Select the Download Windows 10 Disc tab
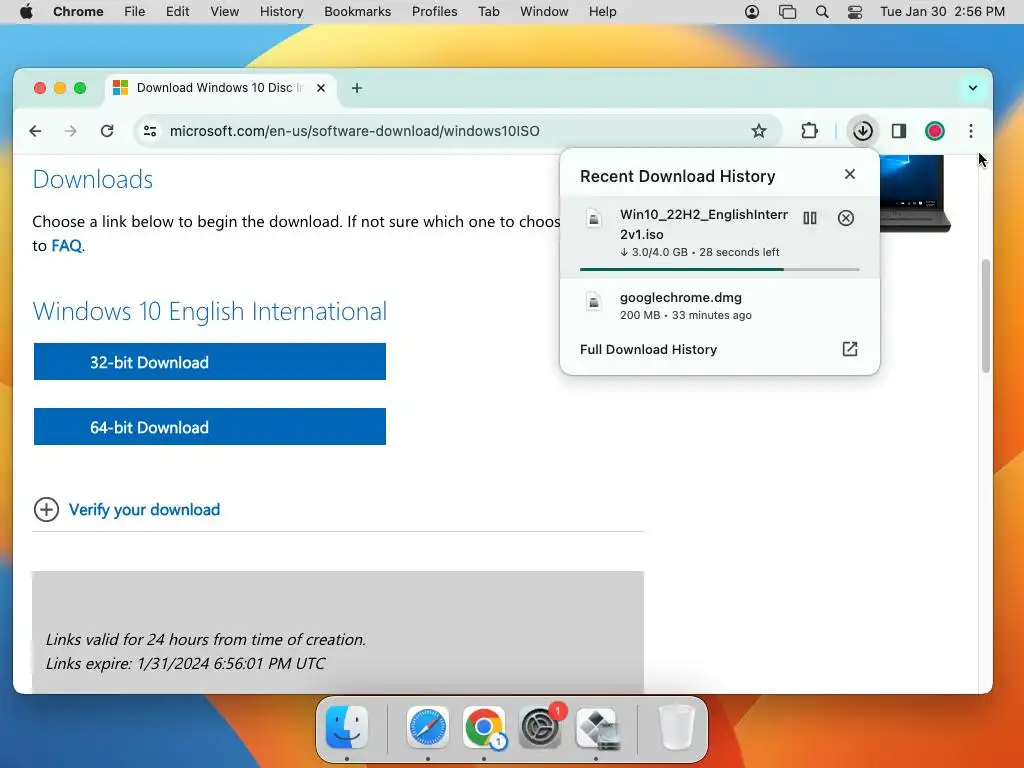The width and height of the screenshot is (1024, 768). coord(220,88)
